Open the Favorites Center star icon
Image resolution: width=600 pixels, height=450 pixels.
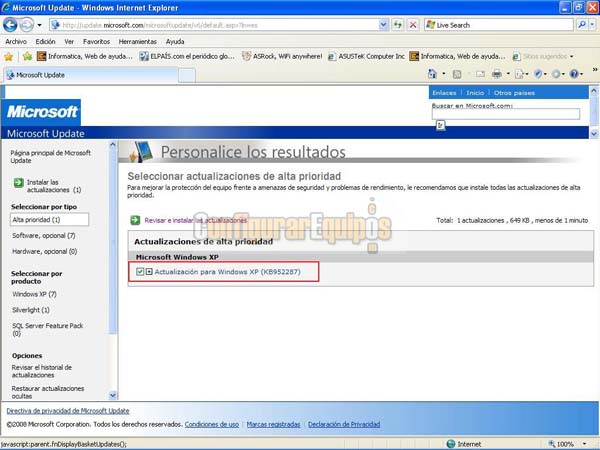[8, 57]
